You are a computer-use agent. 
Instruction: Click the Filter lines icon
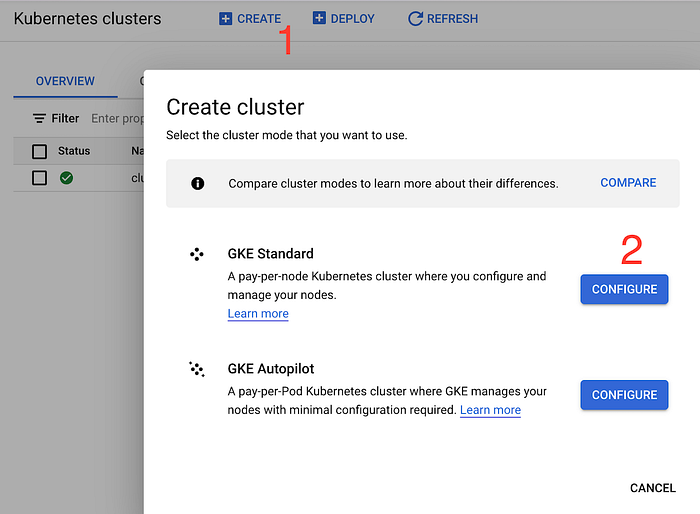coord(39,118)
